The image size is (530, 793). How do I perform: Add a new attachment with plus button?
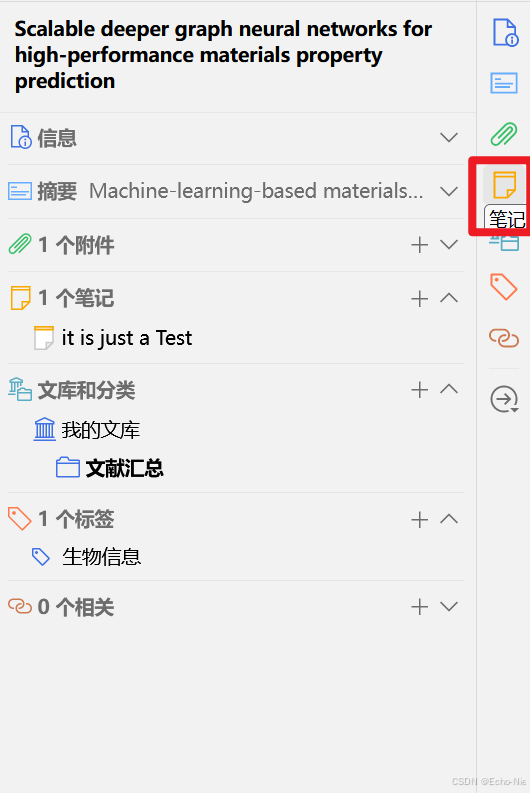pos(420,245)
